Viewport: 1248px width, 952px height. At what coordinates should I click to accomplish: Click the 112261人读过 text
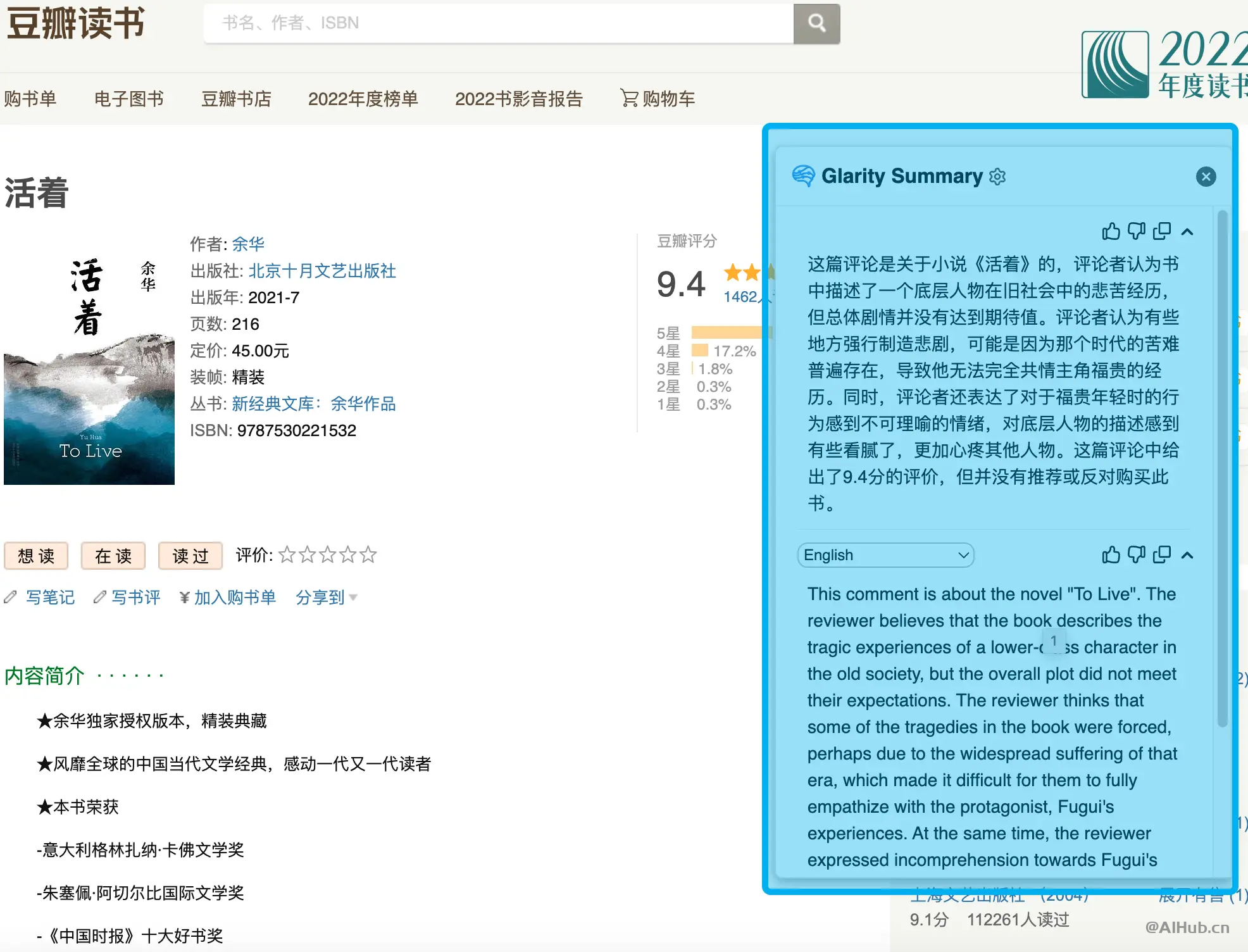1018,920
